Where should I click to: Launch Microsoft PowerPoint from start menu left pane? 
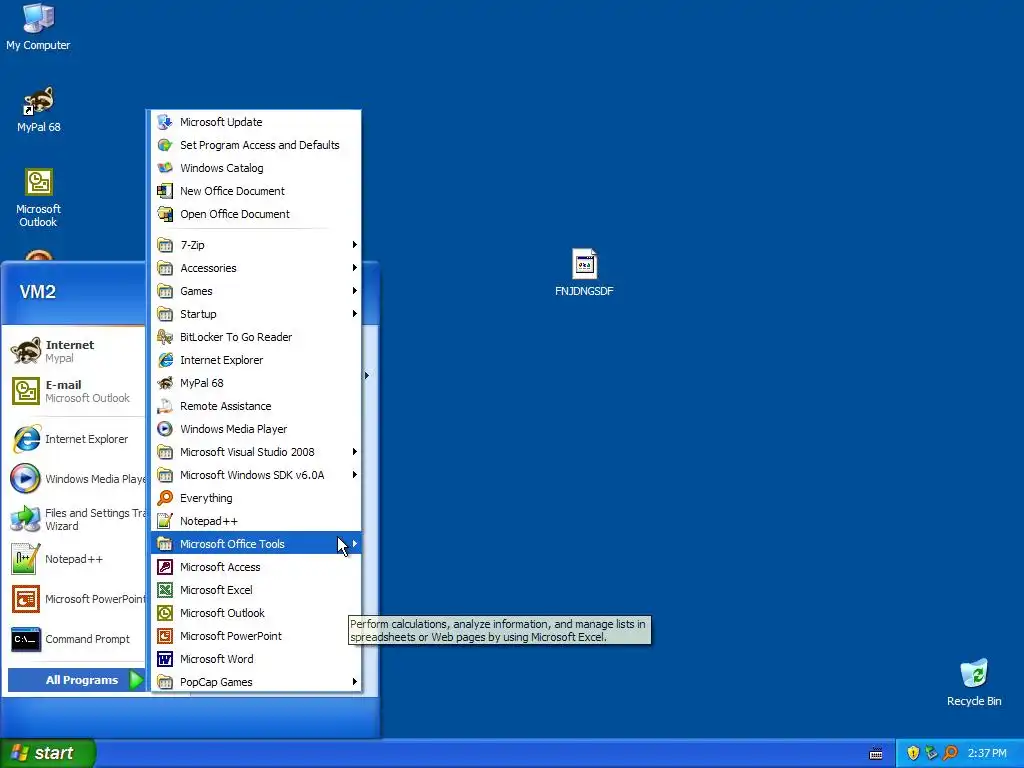(x=76, y=599)
